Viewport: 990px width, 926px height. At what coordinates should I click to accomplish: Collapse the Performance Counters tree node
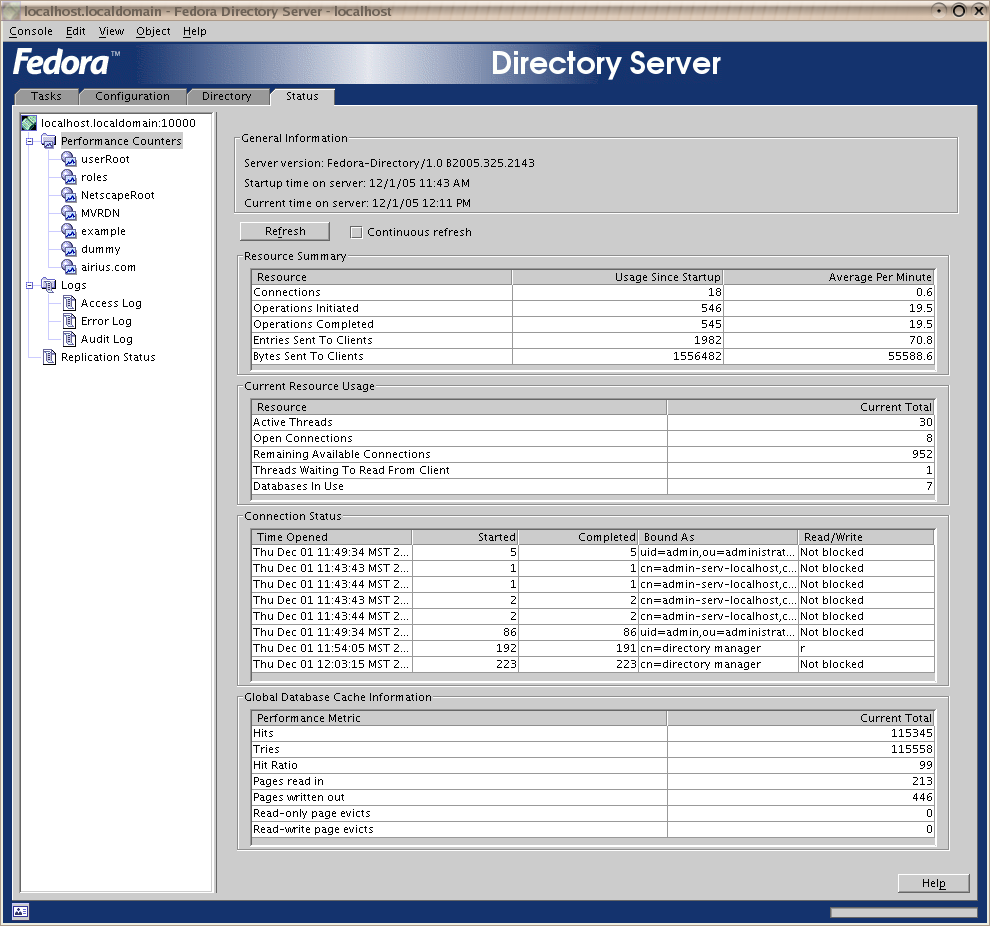coord(29,141)
